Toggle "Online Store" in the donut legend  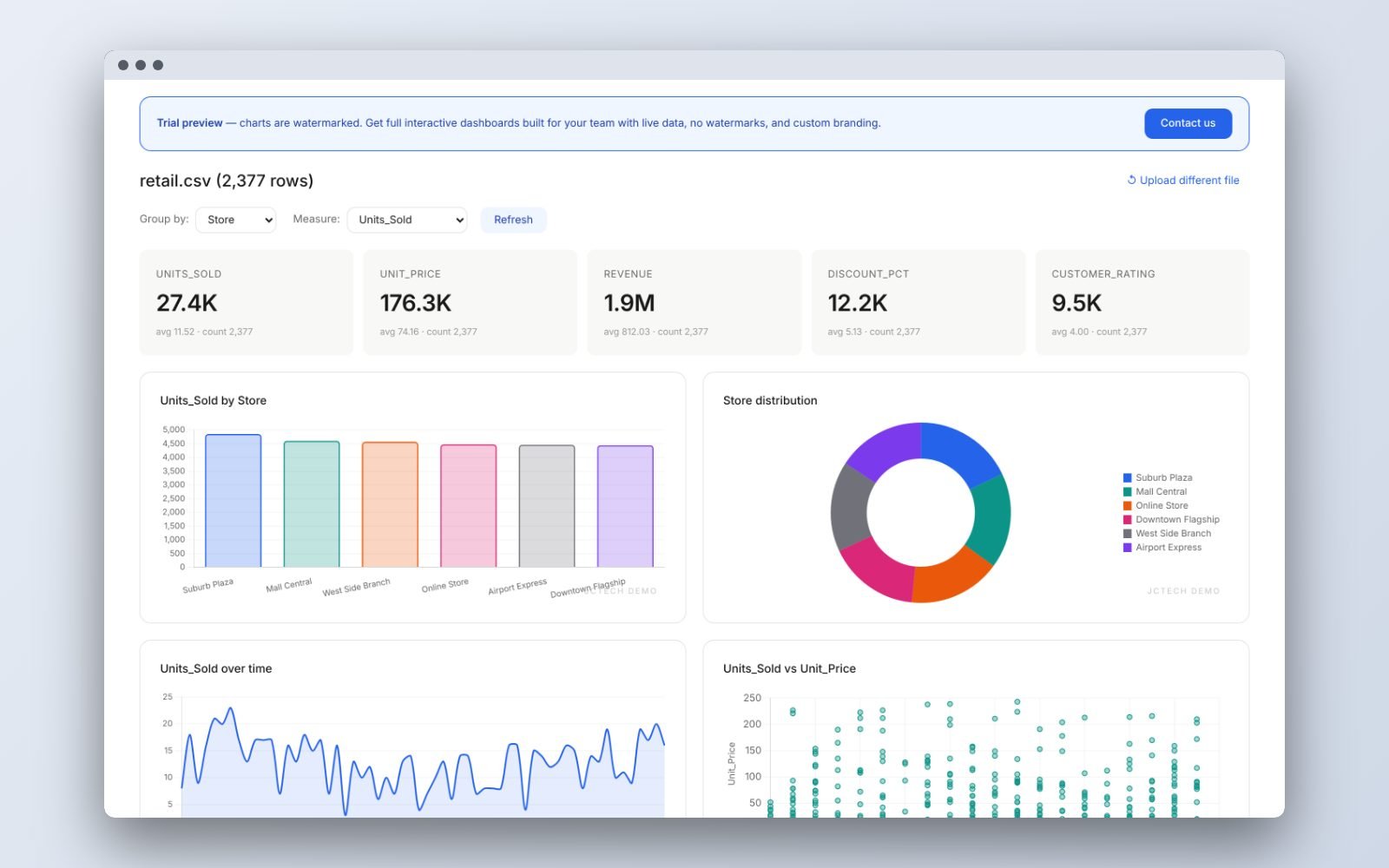point(1155,505)
